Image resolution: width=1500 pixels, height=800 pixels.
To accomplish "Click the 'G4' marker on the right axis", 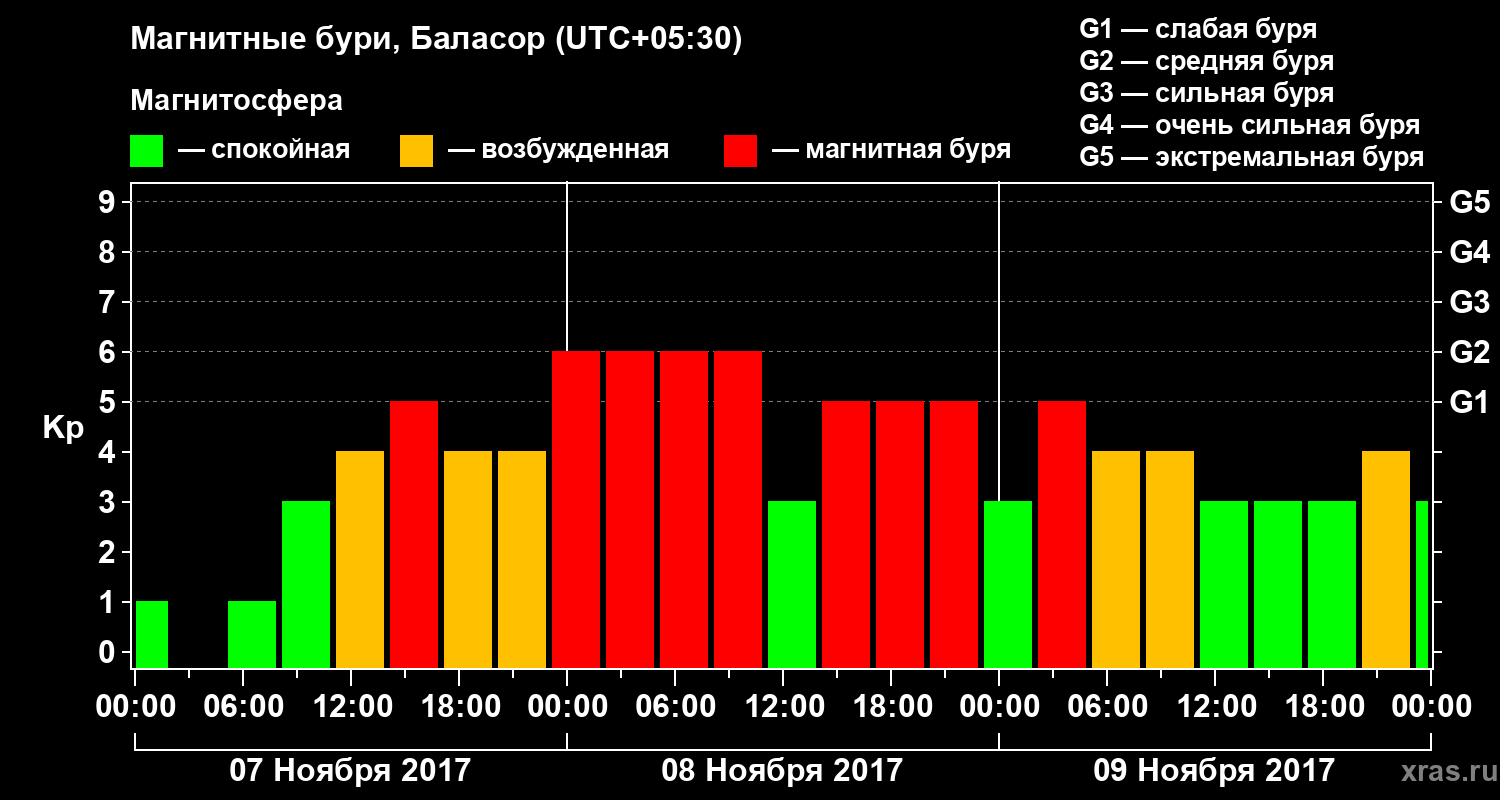I will 1469,252.
